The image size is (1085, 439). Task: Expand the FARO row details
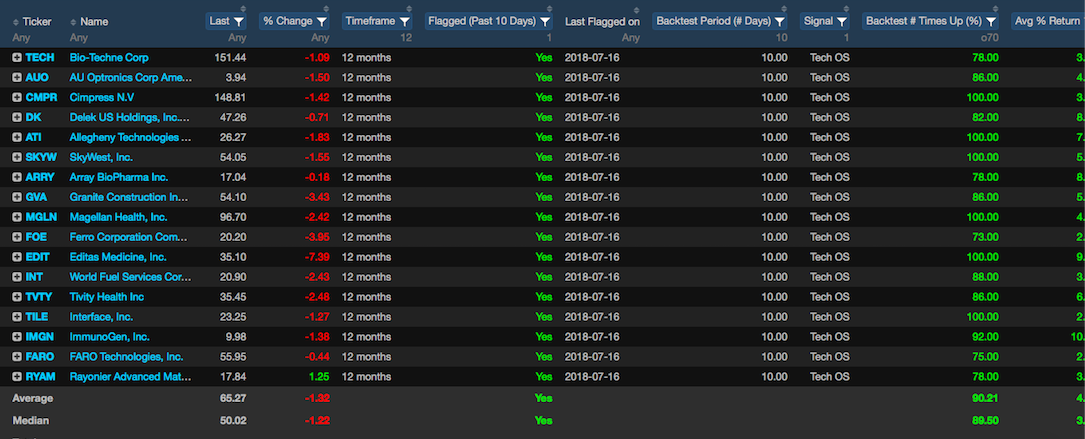pyautogui.click(x=17, y=357)
